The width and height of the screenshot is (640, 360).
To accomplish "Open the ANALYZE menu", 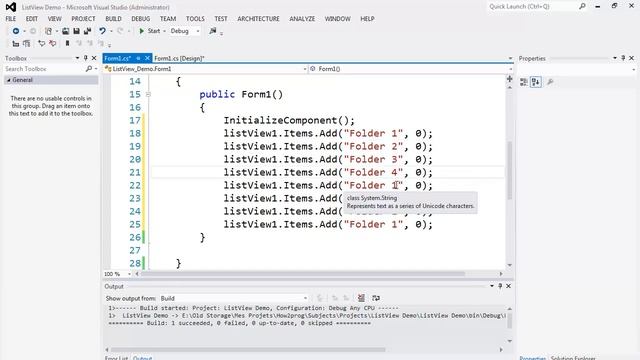I will click(x=302, y=19).
